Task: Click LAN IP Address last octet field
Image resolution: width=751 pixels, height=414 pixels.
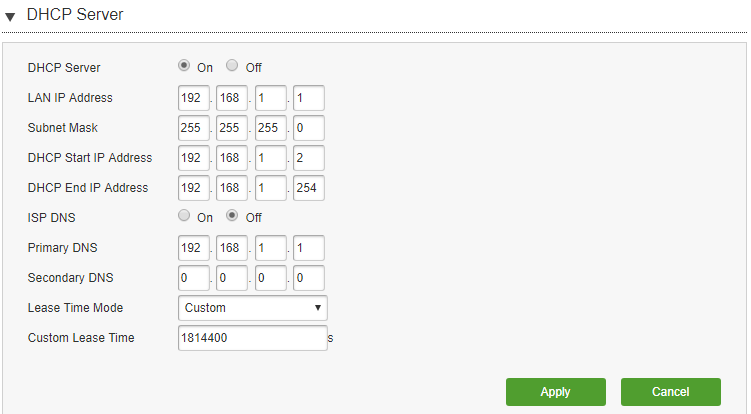Action: 309,98
